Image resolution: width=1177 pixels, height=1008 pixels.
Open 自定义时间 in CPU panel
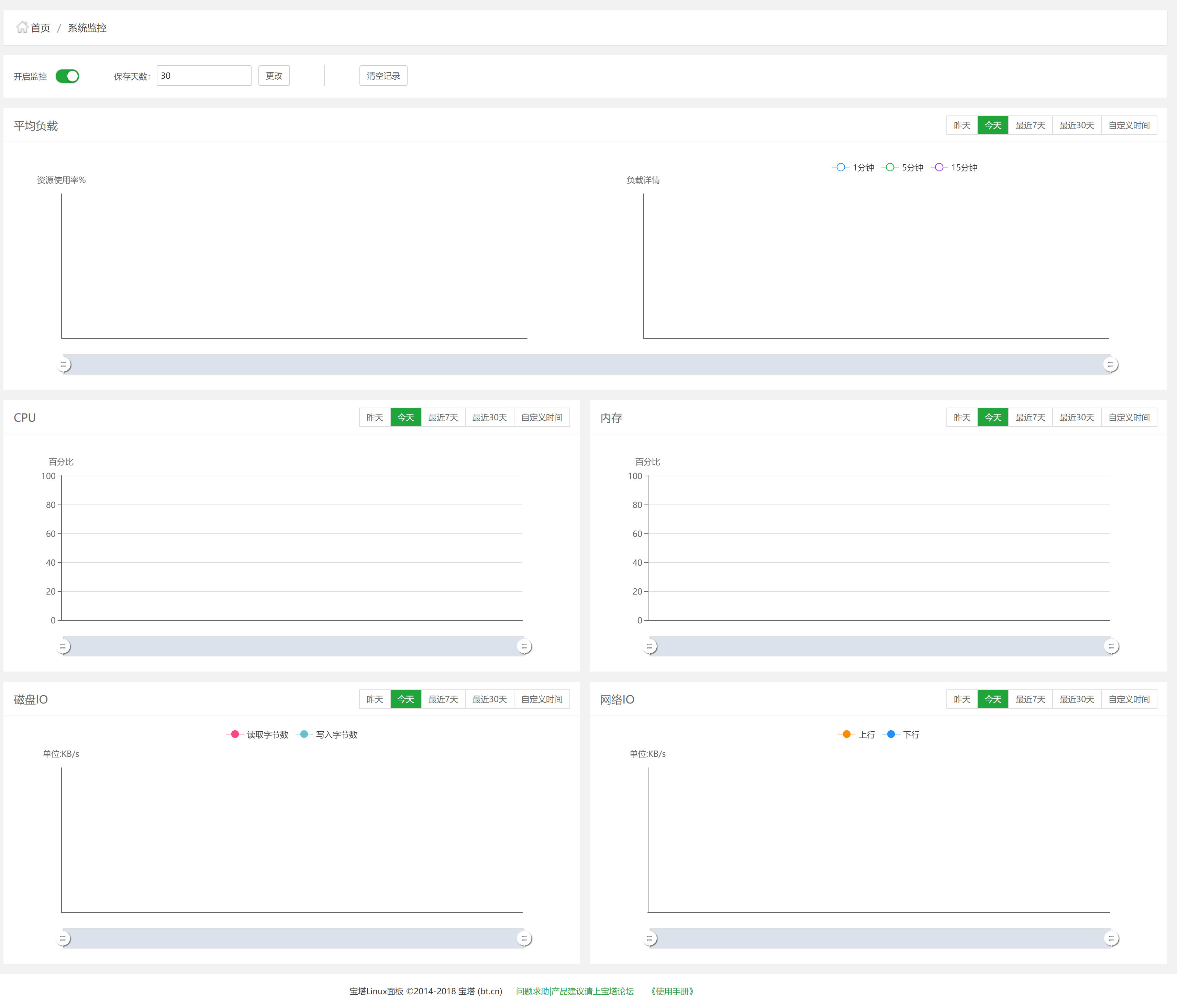pos(541,417)
